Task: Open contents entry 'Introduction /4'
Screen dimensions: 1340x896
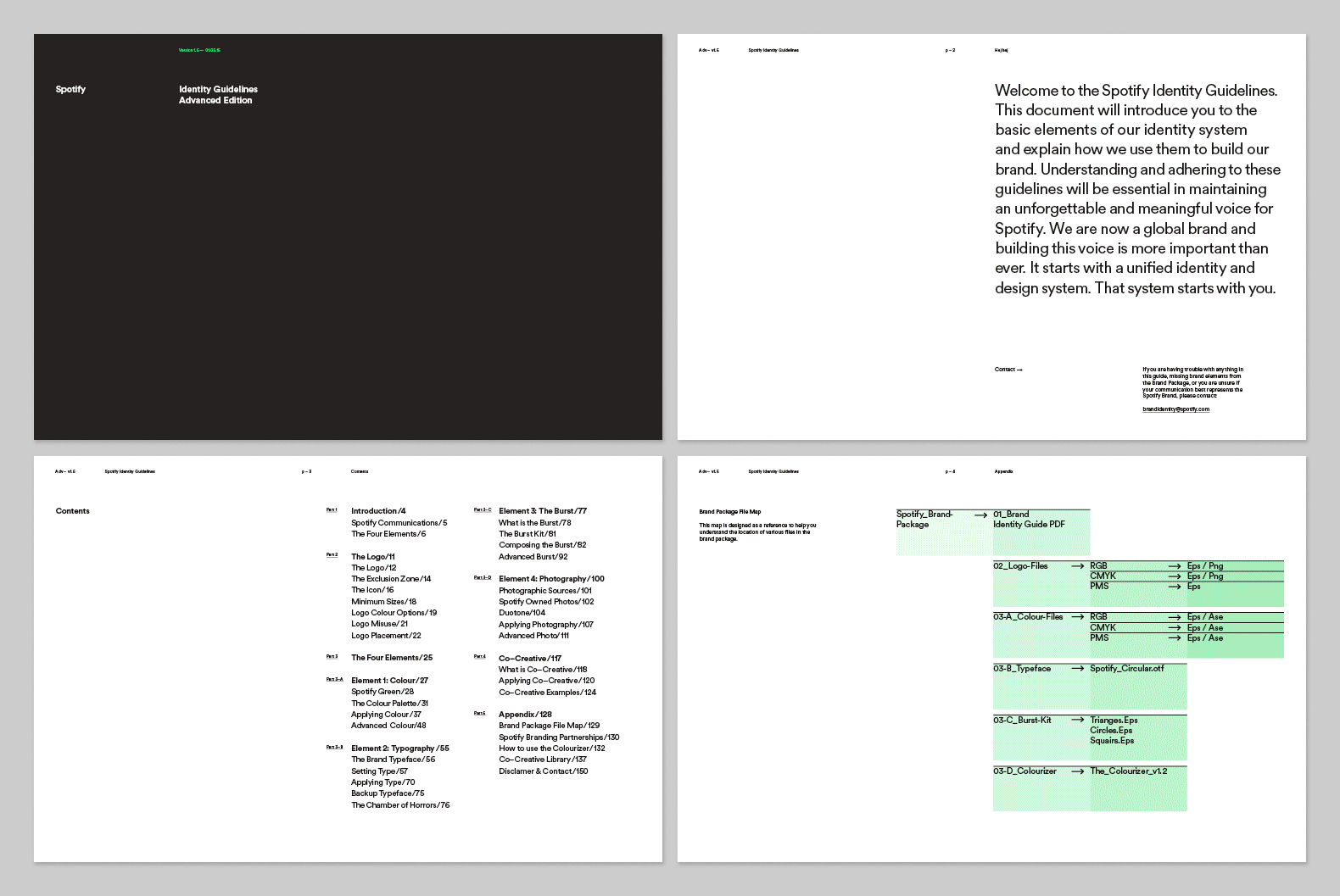Action: [x=378, y=511]
